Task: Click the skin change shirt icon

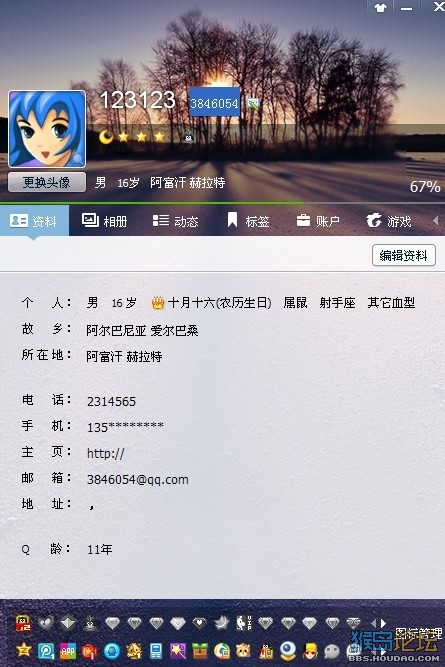Action: pyautogui.click(x=380, y=8)
